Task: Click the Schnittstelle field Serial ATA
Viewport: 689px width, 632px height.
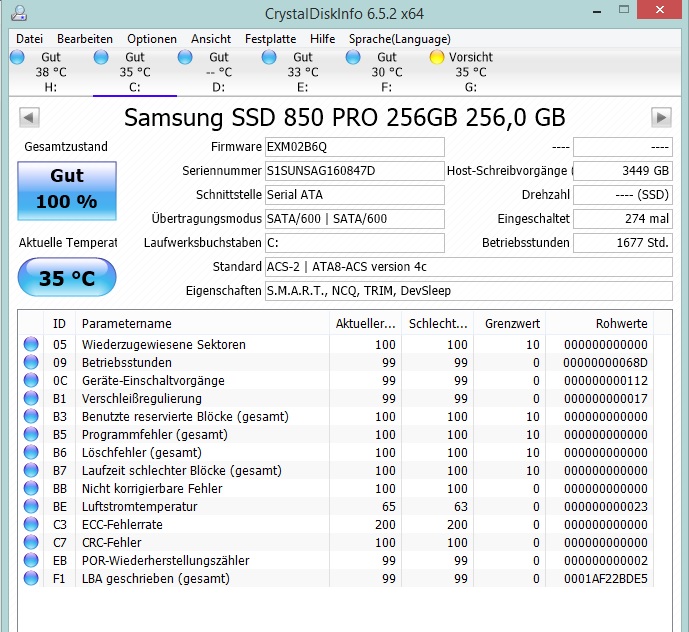Action: 355,195
